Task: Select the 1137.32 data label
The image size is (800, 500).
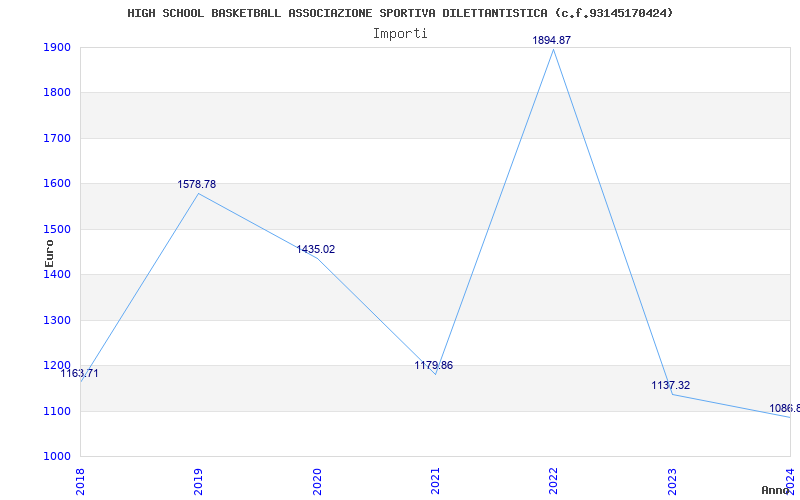Action: coord(670,385)
